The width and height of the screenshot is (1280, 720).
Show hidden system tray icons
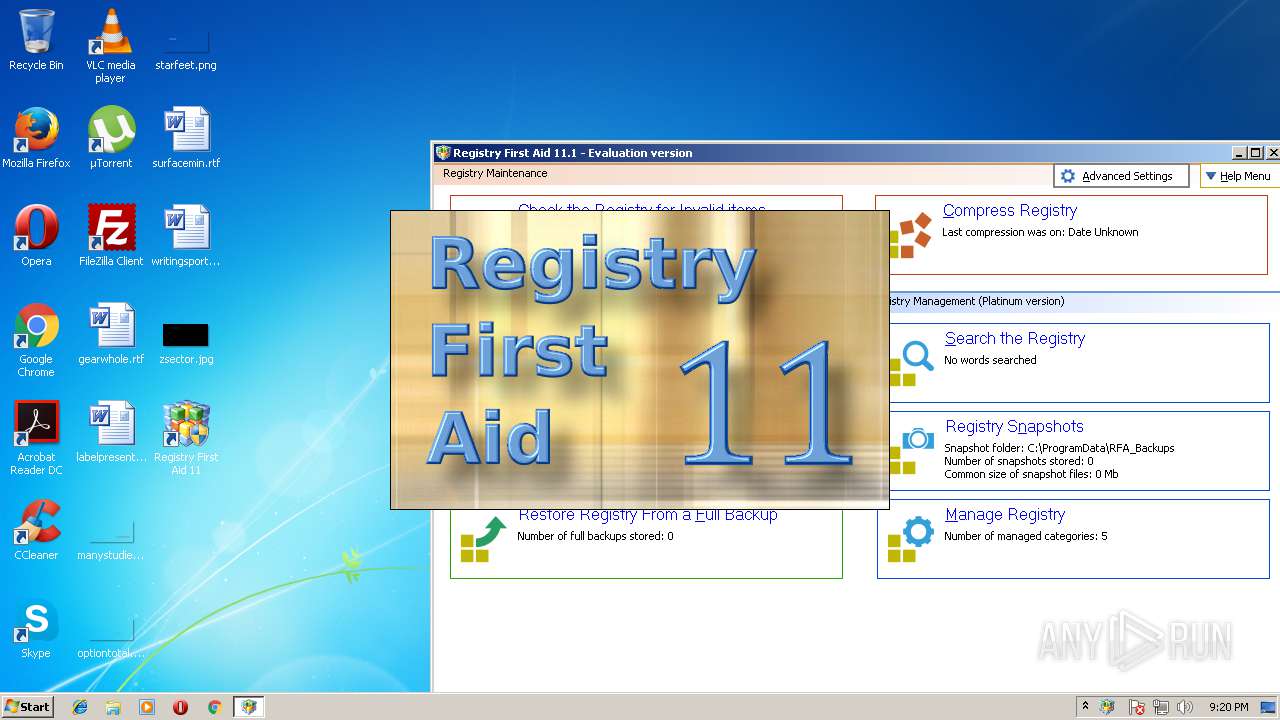click(x=1085, y=706)
